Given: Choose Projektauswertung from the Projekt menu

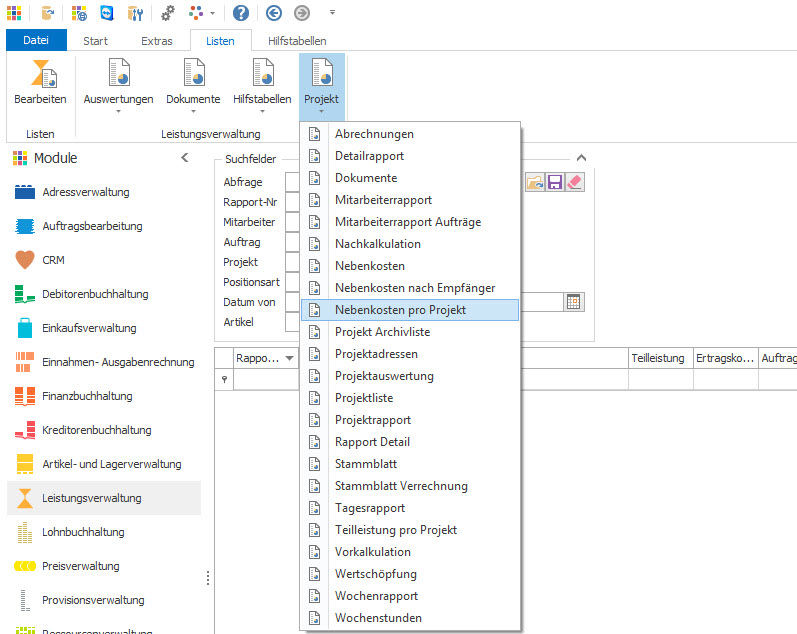Looking at the screenshot, I should [384, 376].
